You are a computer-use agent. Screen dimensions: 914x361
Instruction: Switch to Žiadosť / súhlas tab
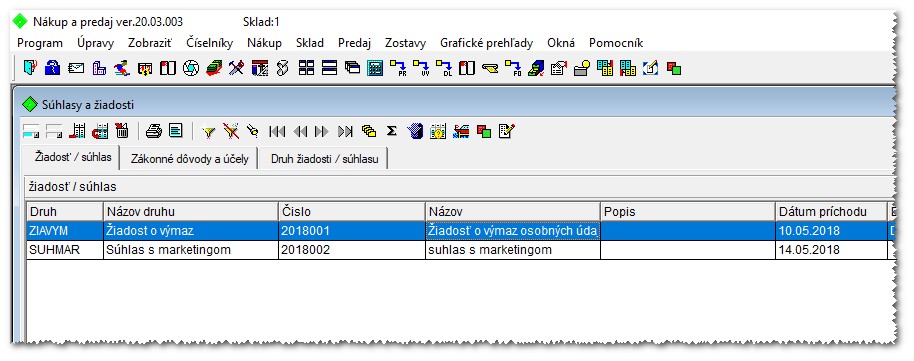(x=70, y=157)
